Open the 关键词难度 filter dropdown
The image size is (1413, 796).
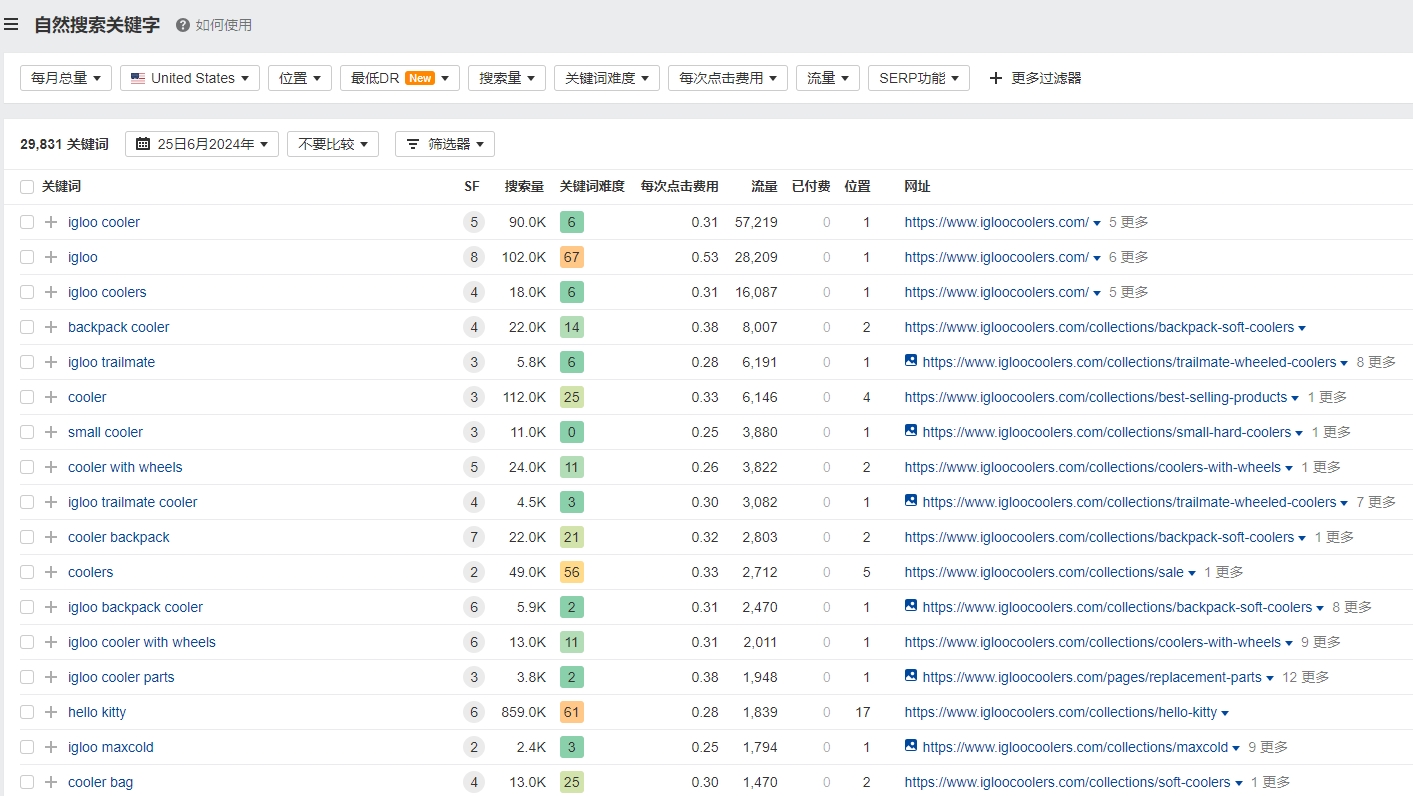[x=607, y=78]
